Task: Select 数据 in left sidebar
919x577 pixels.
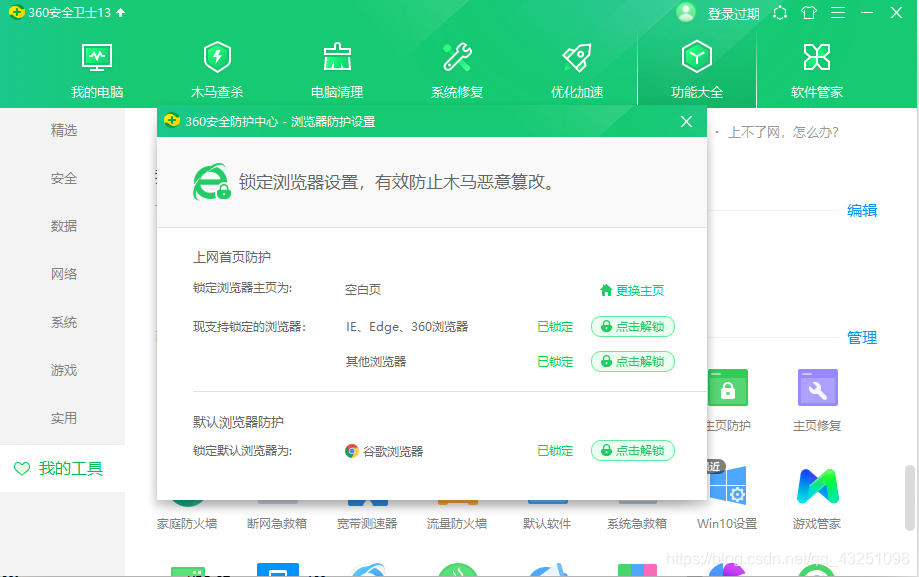Action: pos(63,226)
